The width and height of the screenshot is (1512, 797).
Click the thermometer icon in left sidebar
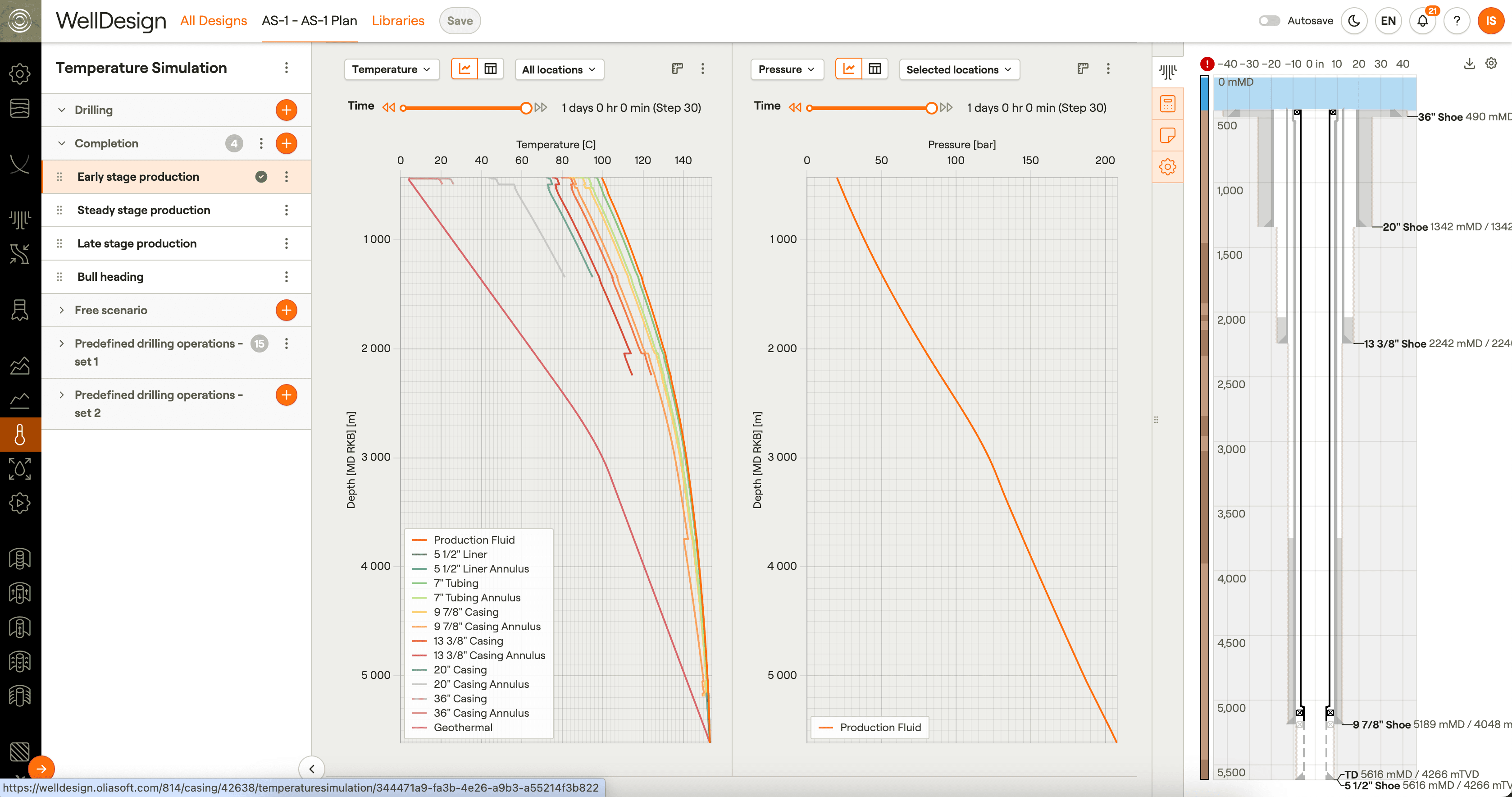20,435
